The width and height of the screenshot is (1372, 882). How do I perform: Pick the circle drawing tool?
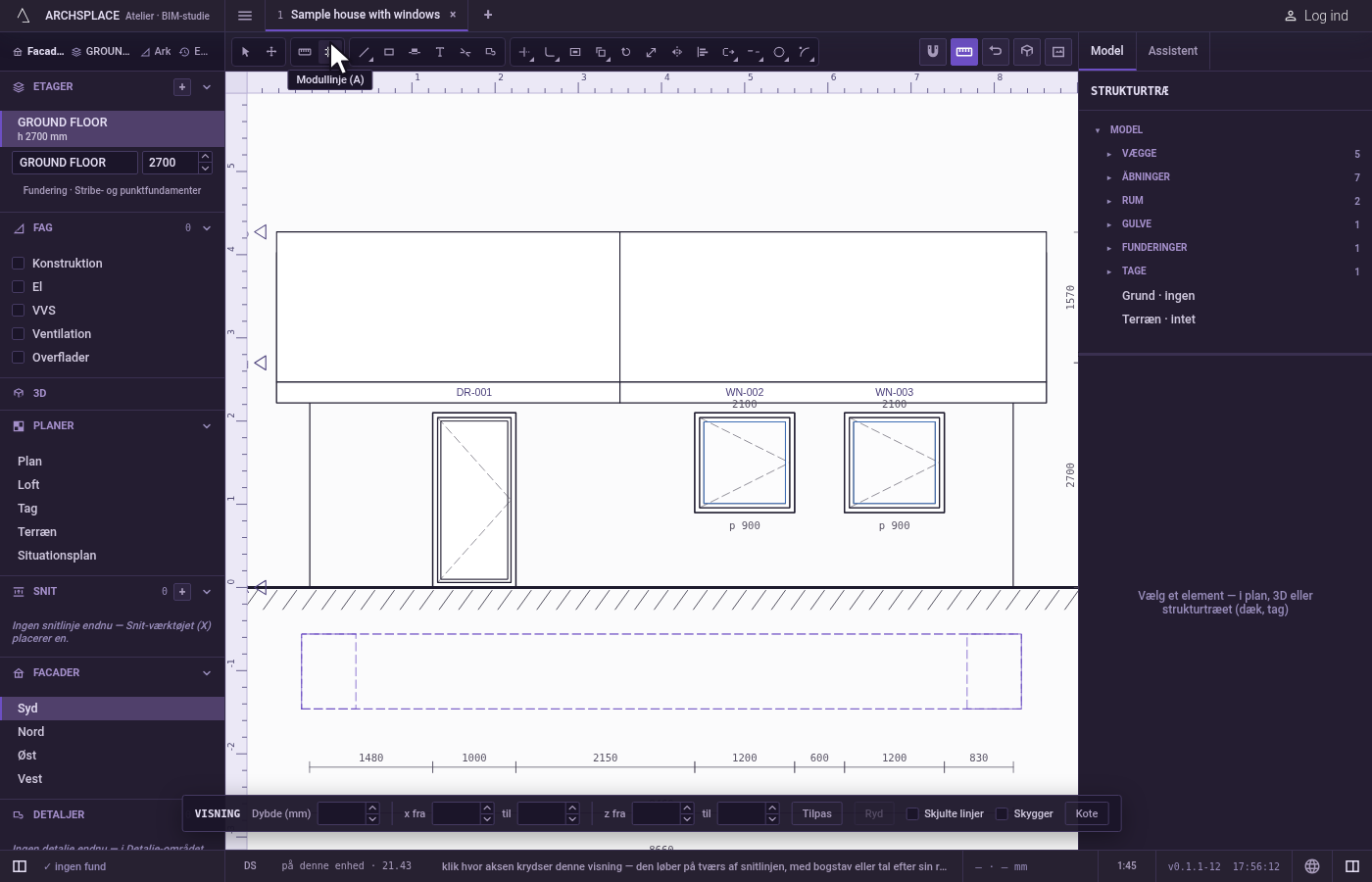click(779, 52)
